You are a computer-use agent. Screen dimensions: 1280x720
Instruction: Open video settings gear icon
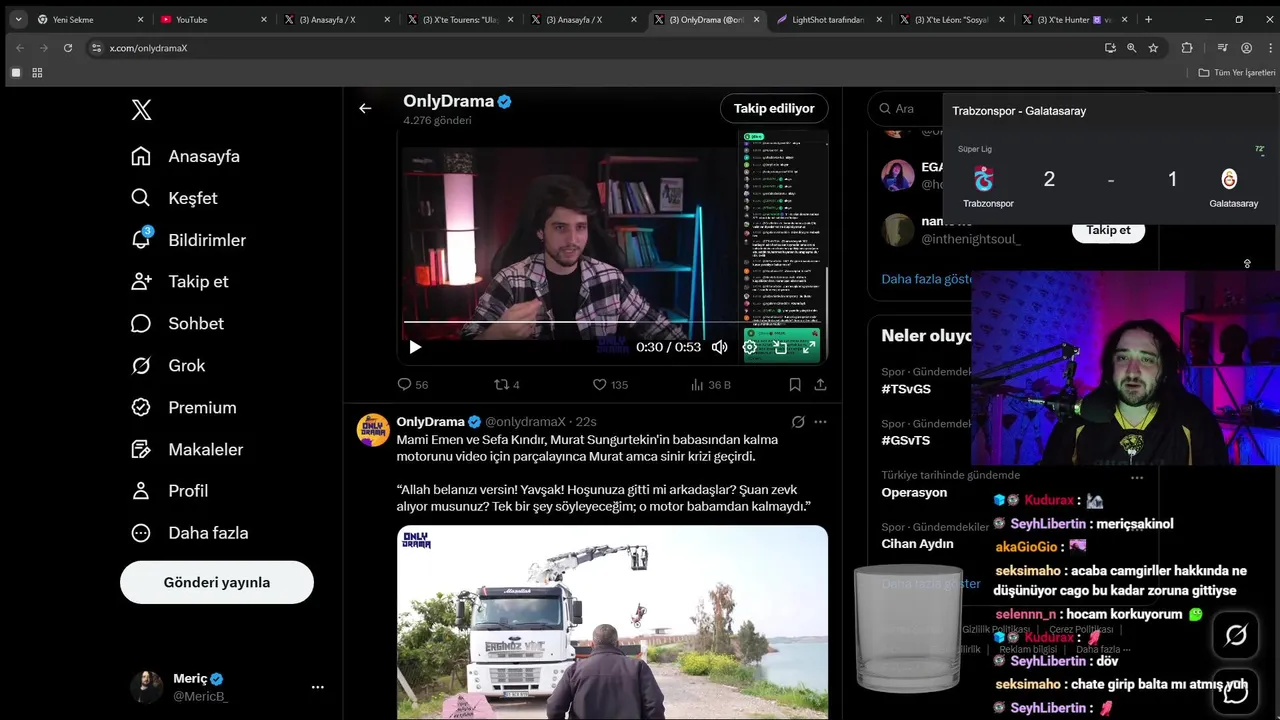click(x=750, y=347)
